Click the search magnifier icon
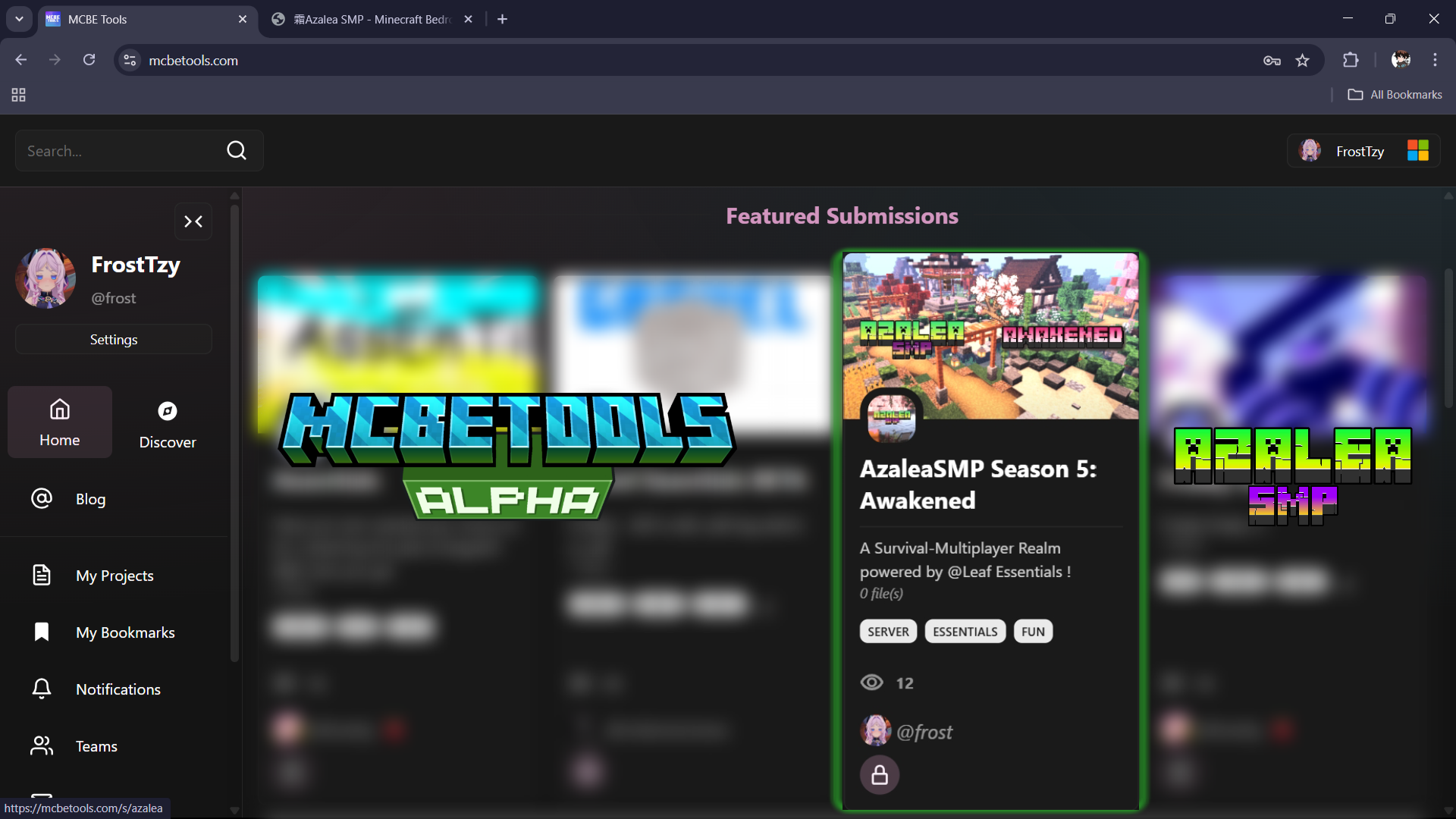The width and height of the screenshot is (1456, 819). coord(237,151)
